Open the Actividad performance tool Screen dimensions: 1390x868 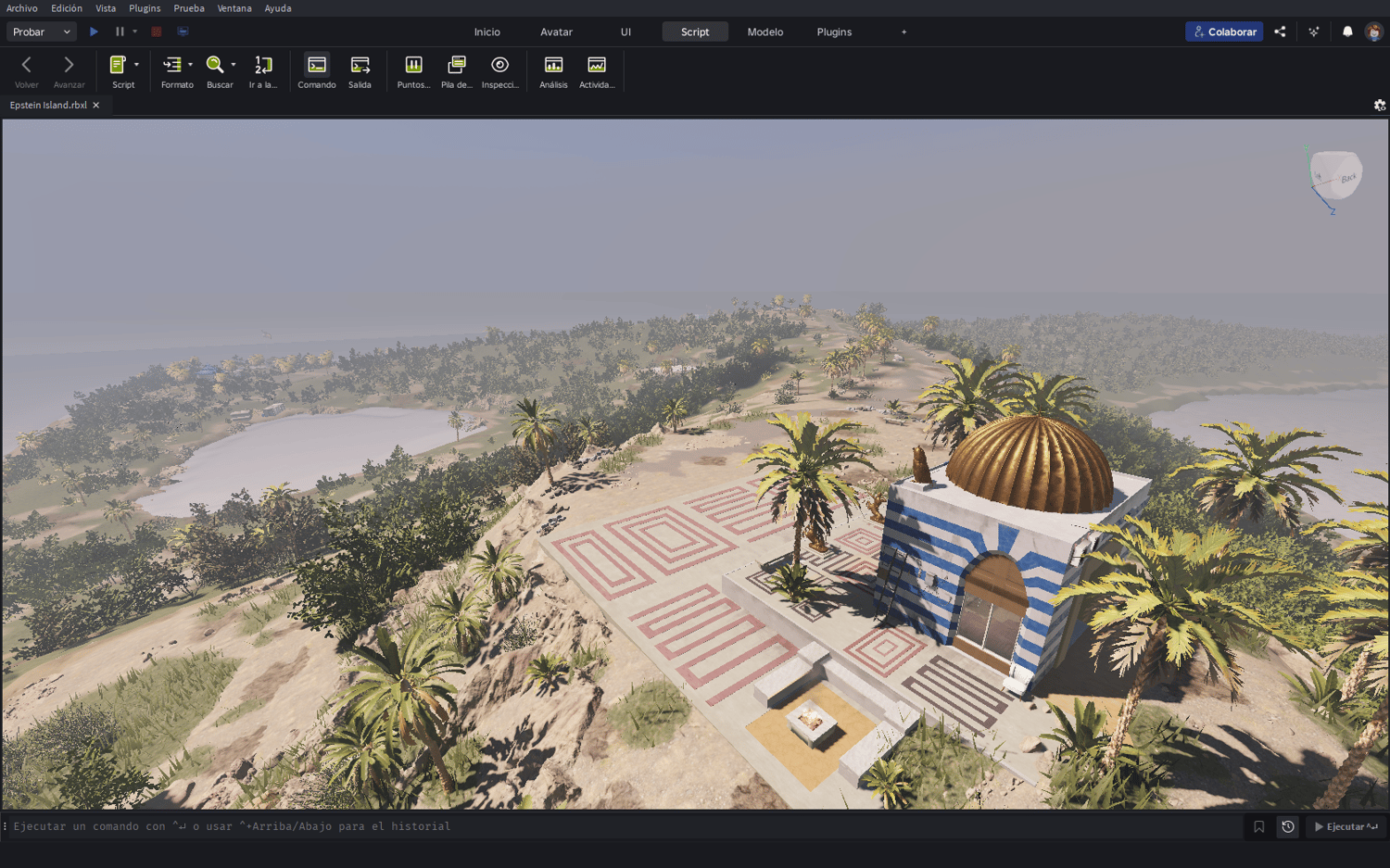597,70
